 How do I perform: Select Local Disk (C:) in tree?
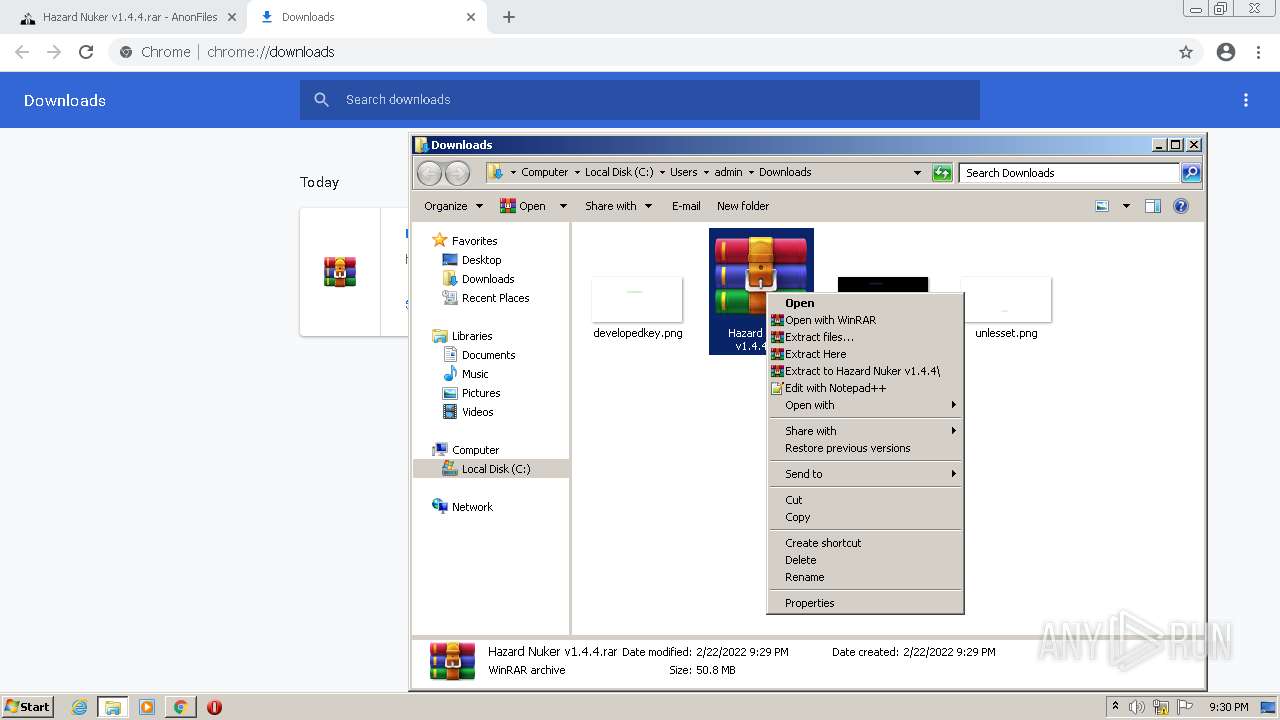496,469
